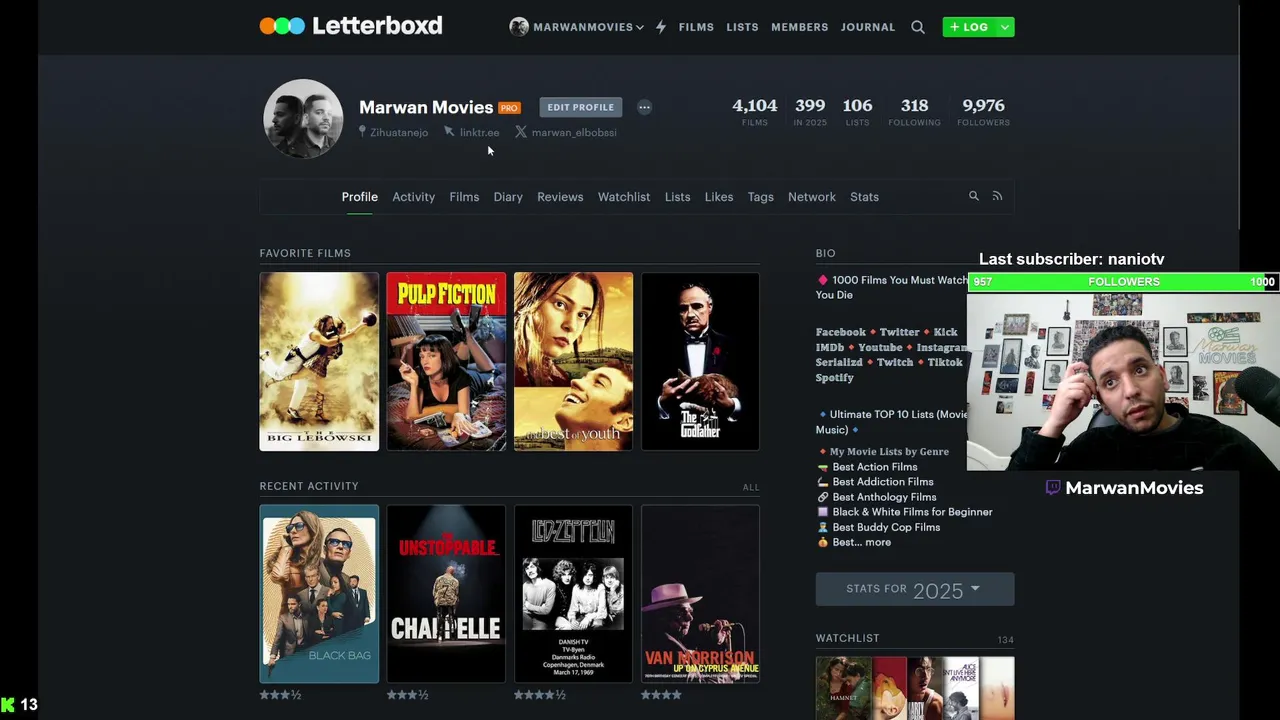Open the 318 Following stat
The image size is (1280, 720).
pyautogui.click(x=914, y=111)
